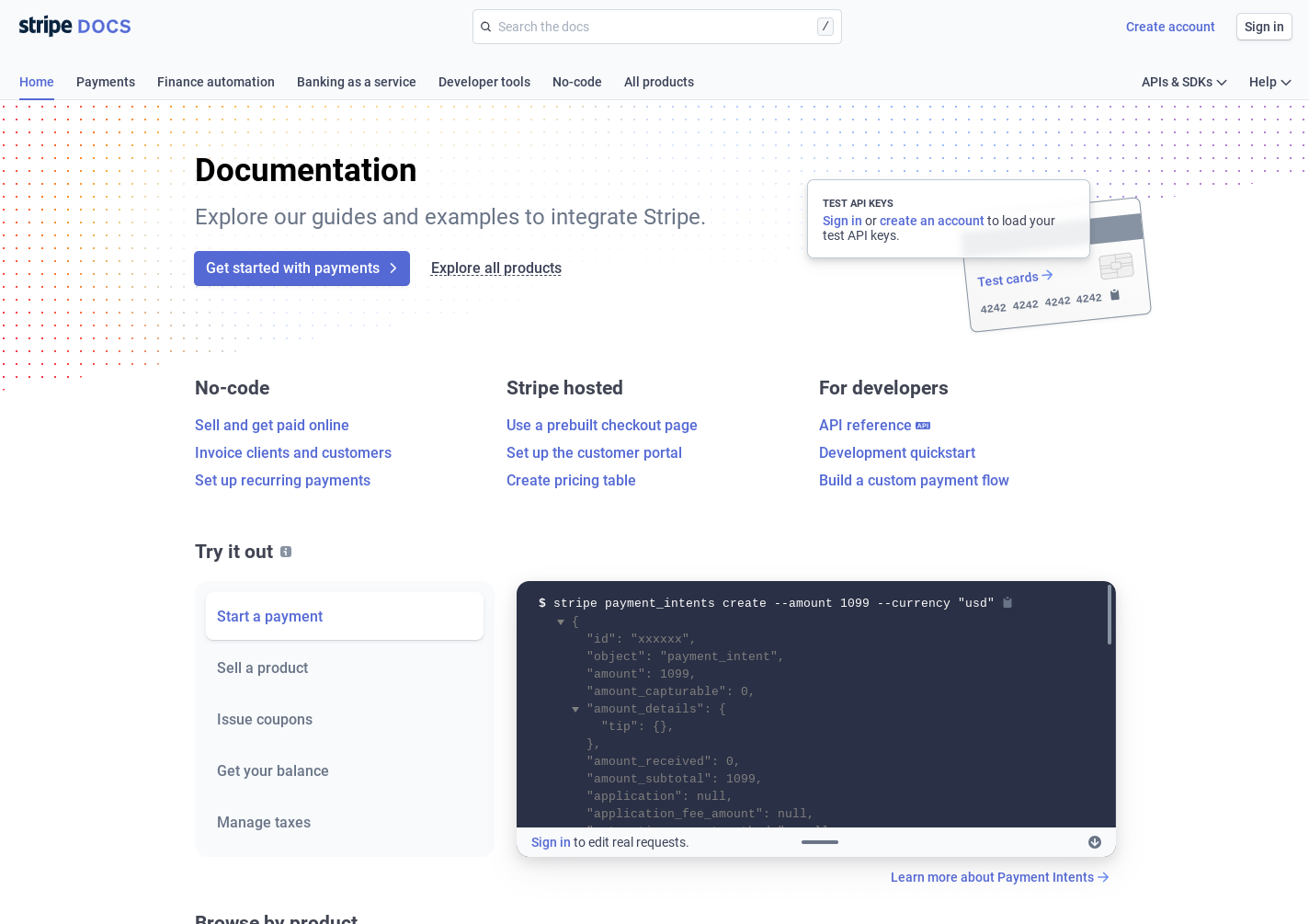Click the "amount_capturable": 0 line
The width and height of the screenshot is (1309, 924).
coord(671,691)
